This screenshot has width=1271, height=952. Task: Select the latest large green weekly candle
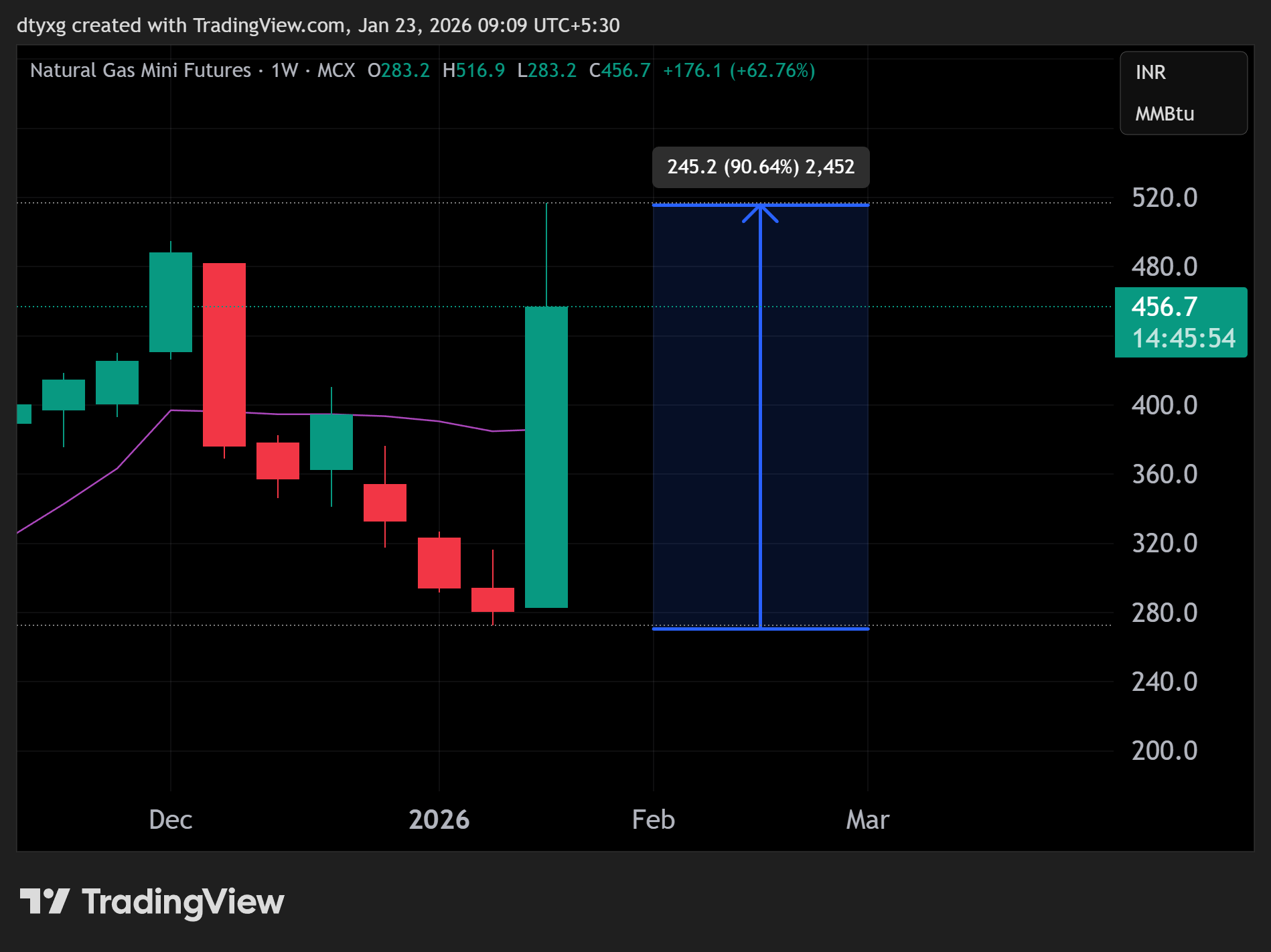(546, 457)
